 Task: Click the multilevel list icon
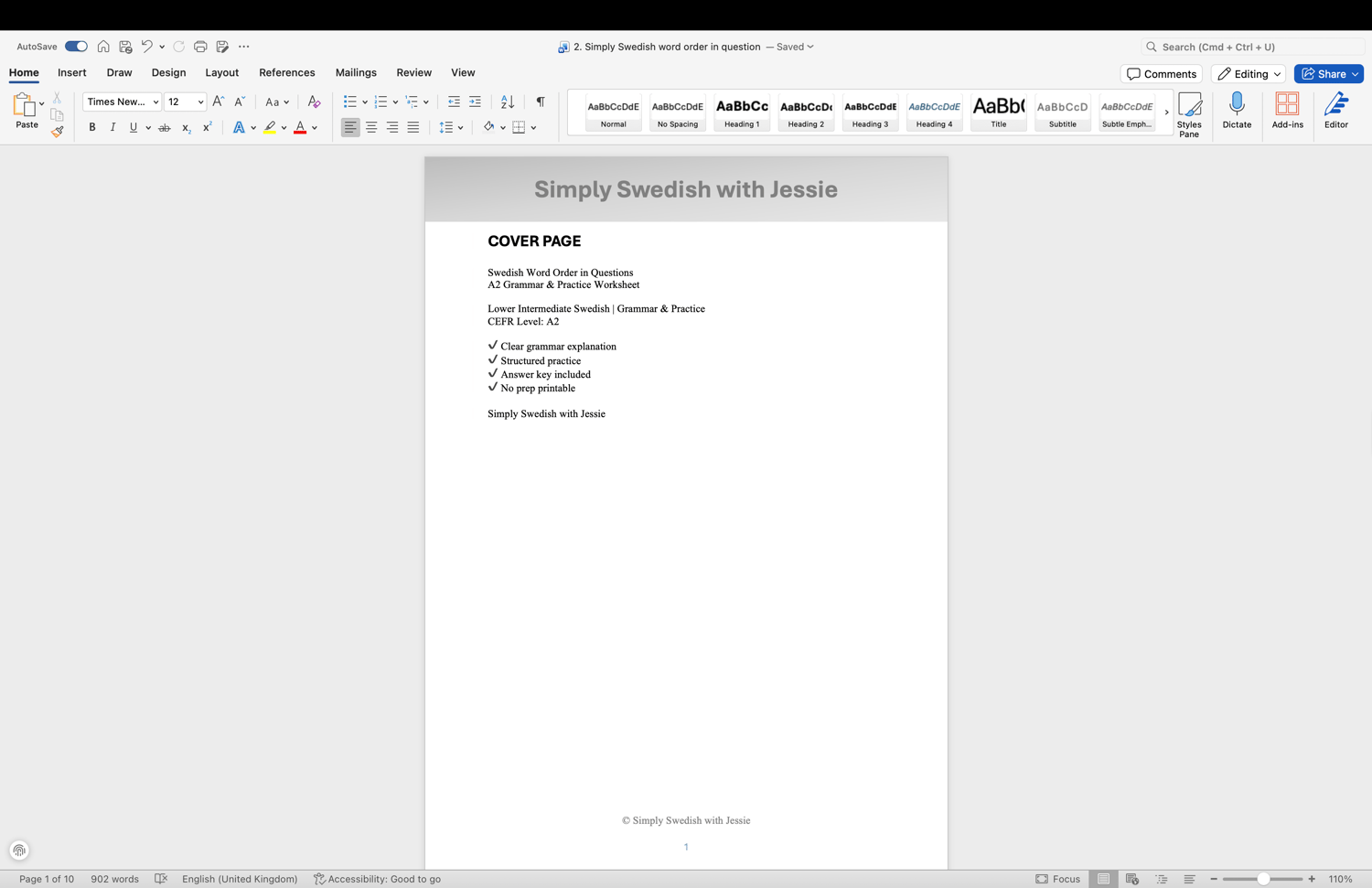(x=412, y=102)
